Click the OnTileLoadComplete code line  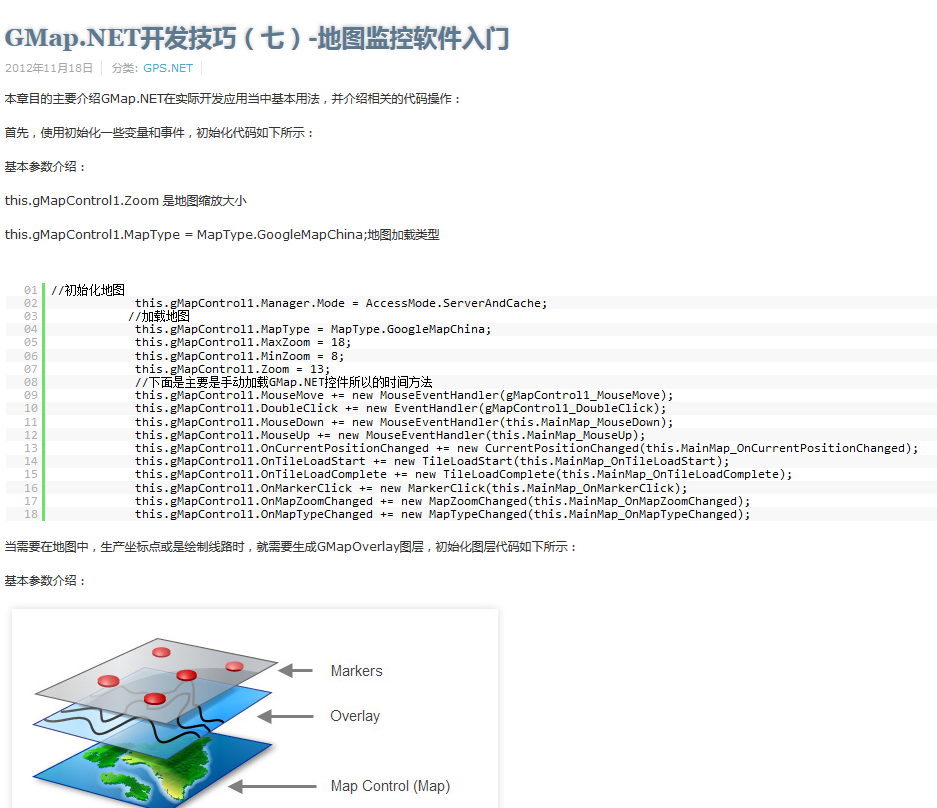(x=463, y=474)
